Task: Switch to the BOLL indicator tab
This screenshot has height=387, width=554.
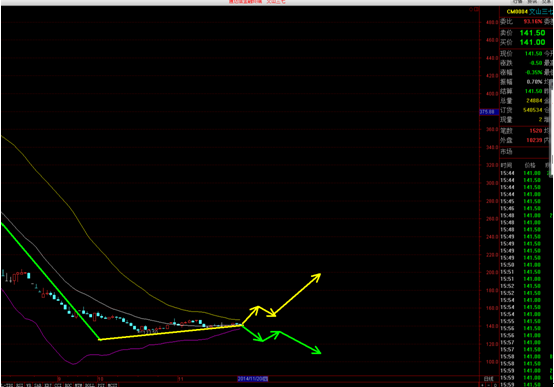Action: pyautogui.click(x=89, y=385)
